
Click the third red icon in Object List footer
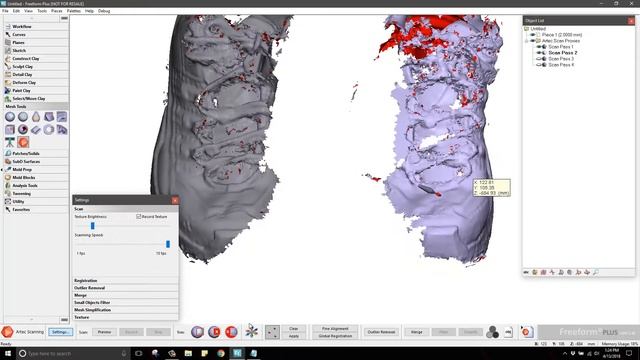(x=543, y=272)
